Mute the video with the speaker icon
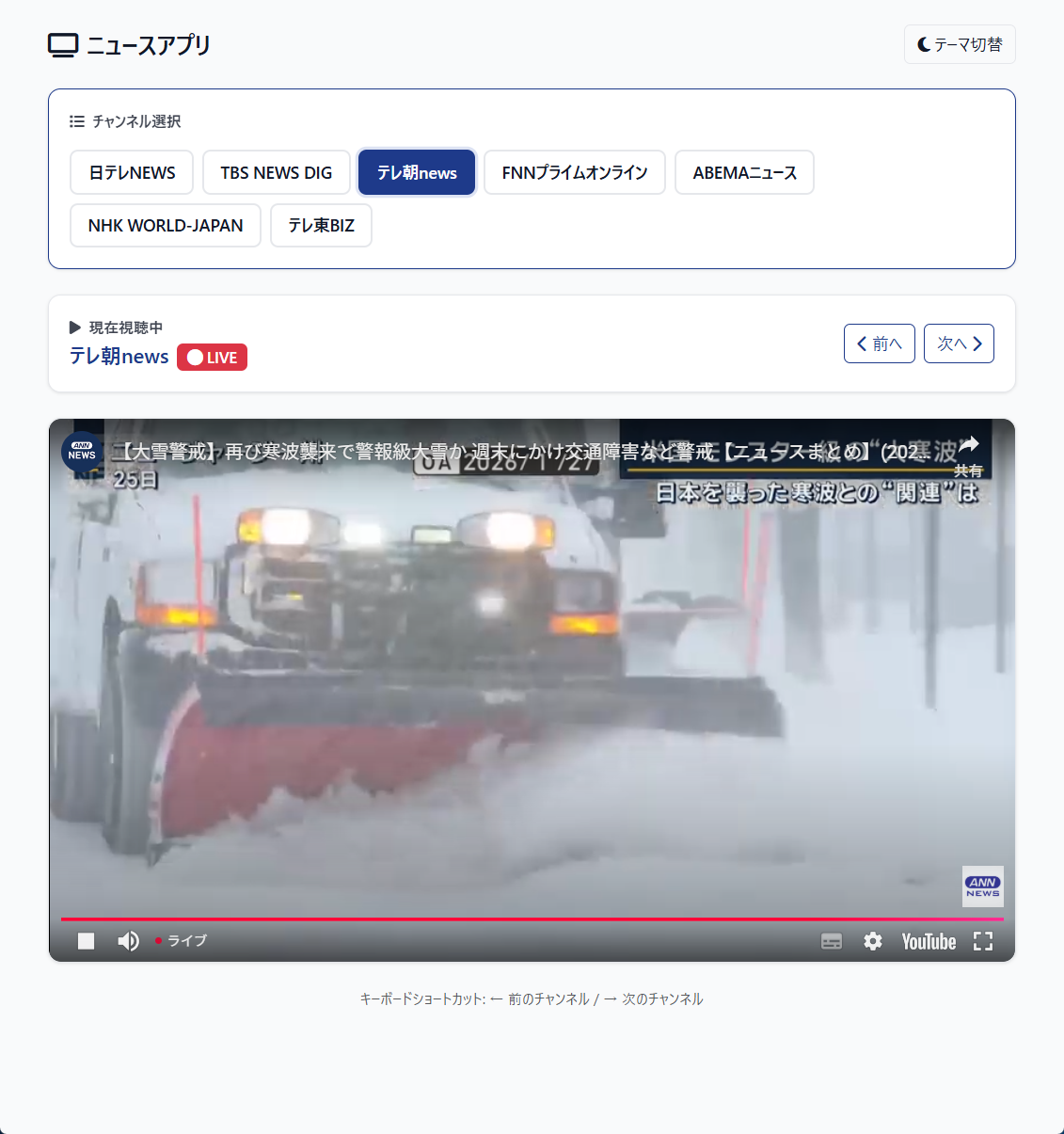 tap(128, 941)
